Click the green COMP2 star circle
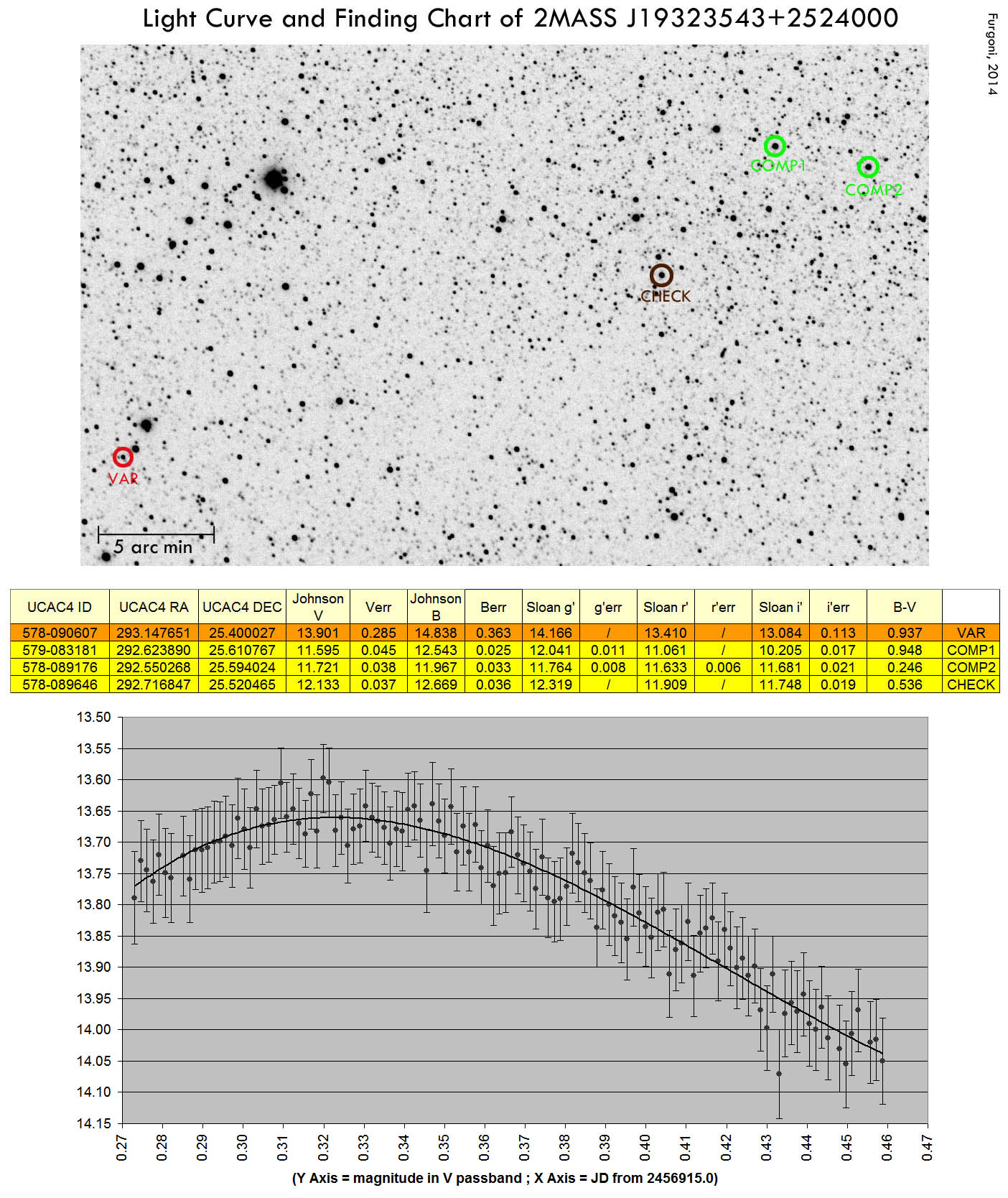This screenshot has height=1198, width=1008. pyautogui.click(x=868, y=167)
